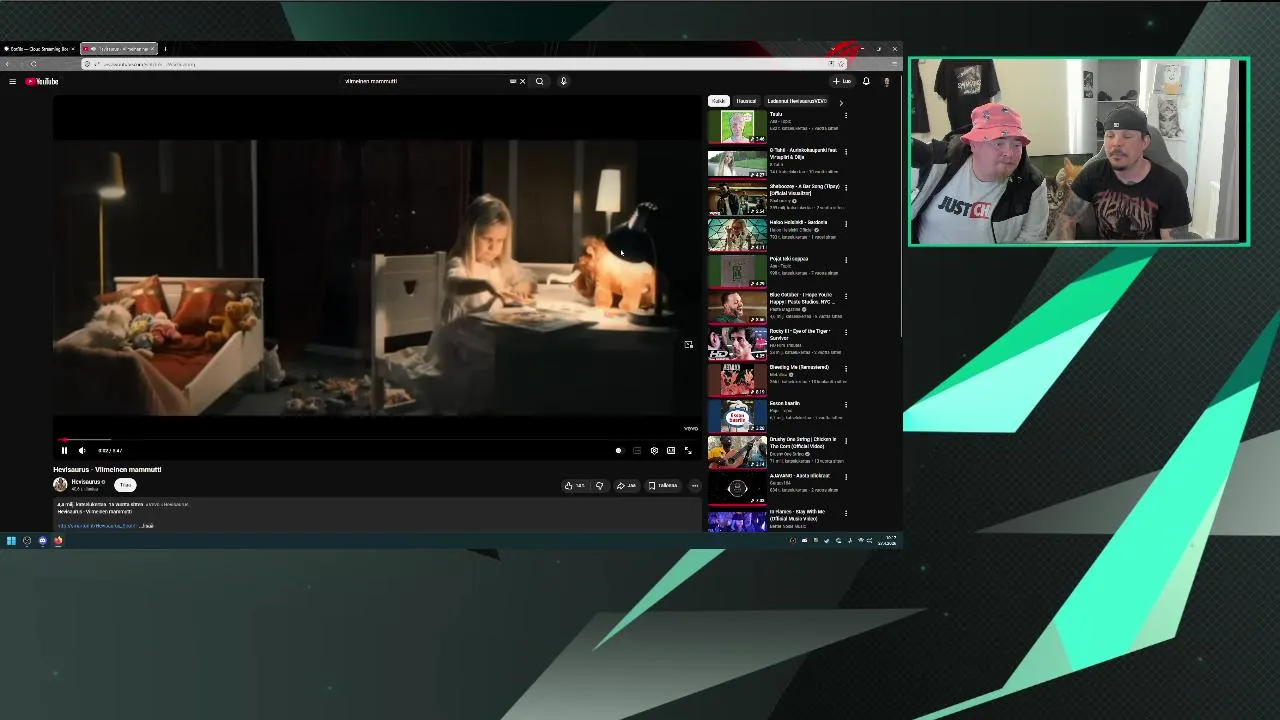This screenshot has height=720, width=1280.
Task: Open more actions ellipsis below video
Action: pyautogui.click(x=695, y=486)
